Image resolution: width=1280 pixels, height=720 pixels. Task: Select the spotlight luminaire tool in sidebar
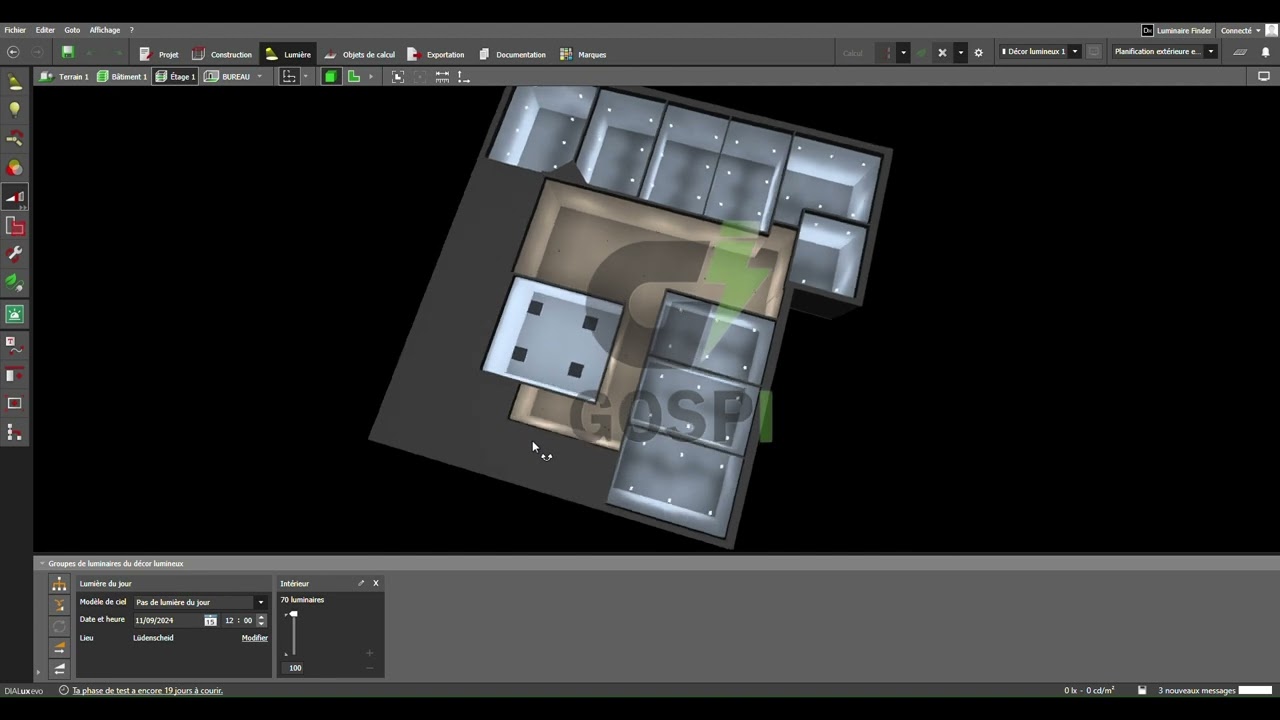(15, 82)
